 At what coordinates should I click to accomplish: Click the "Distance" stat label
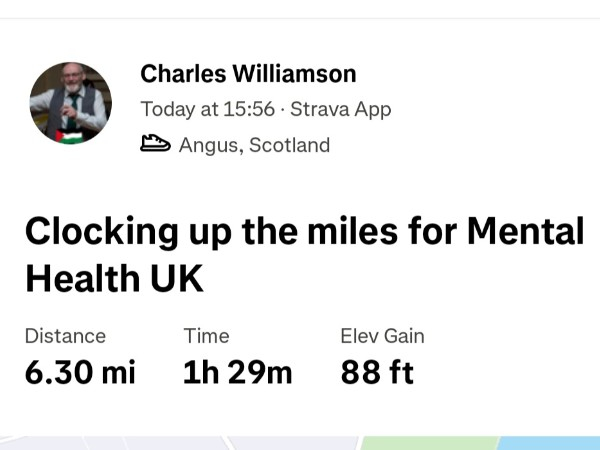coord(65,336)
